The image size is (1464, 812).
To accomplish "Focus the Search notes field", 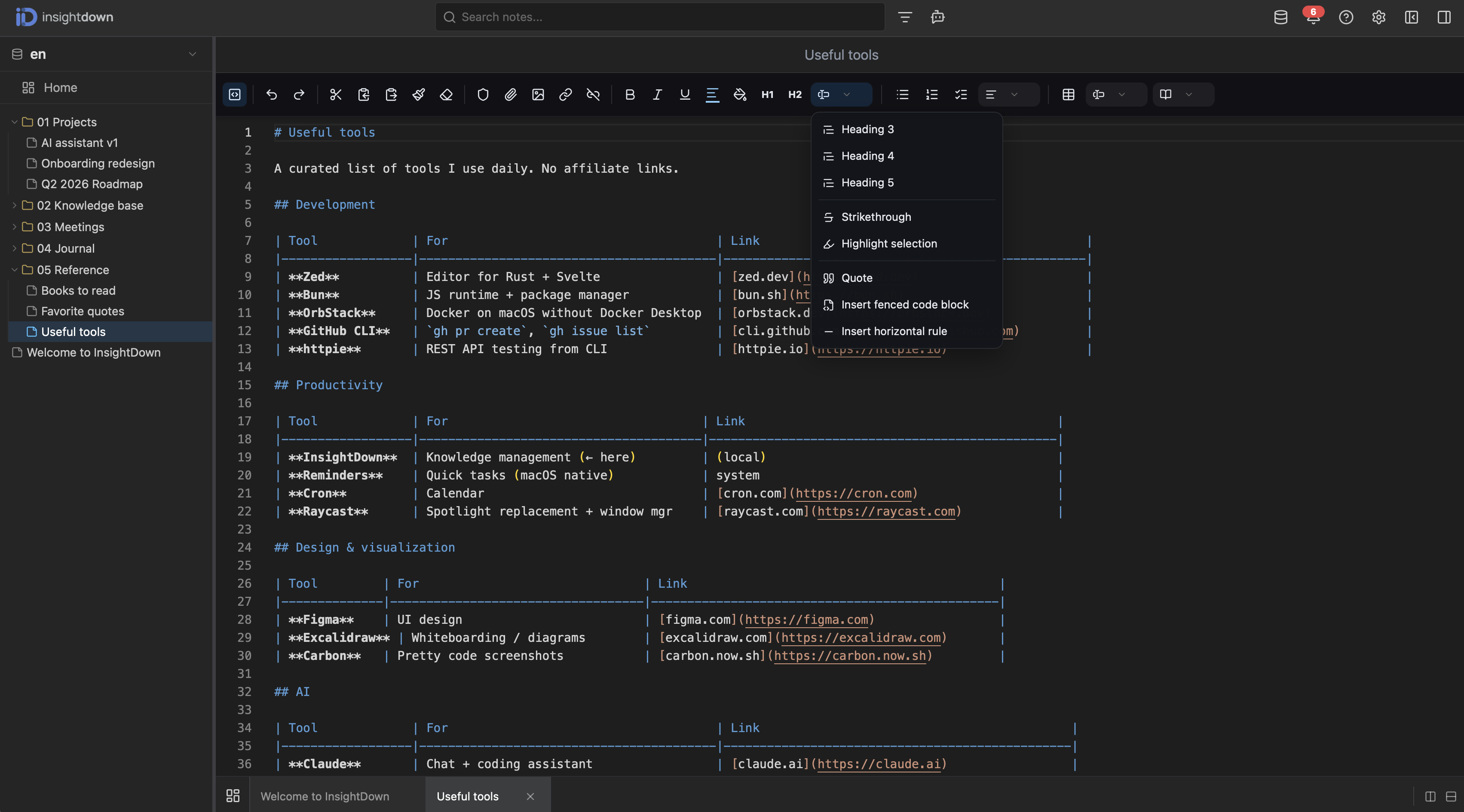I will pyautogui.click(x=660, y=17).
